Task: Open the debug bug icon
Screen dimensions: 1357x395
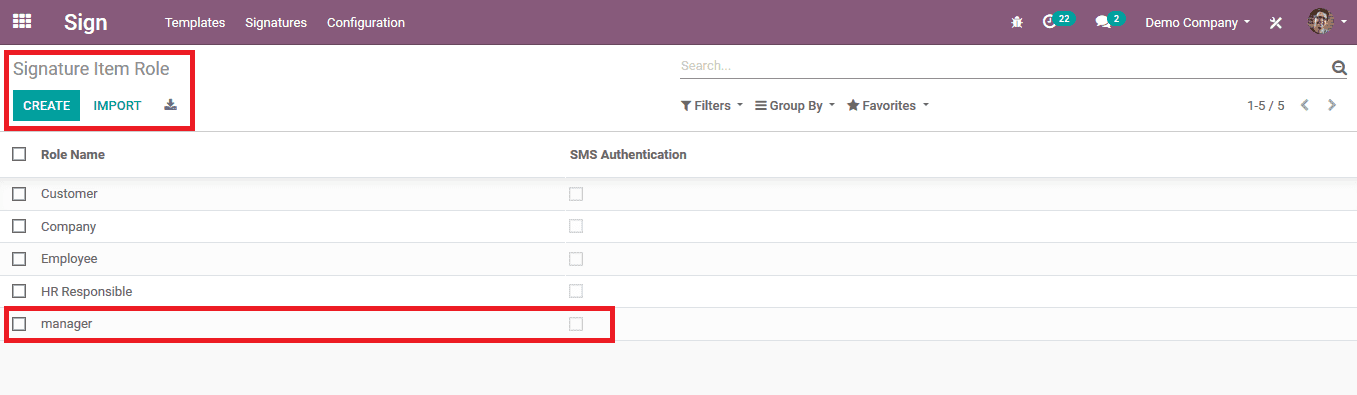Action: click(x=1017, y=22)
